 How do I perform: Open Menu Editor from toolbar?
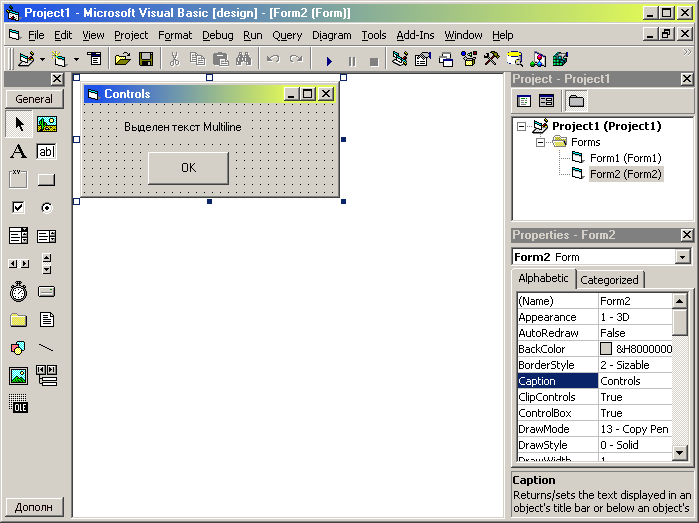click(94, 59)
